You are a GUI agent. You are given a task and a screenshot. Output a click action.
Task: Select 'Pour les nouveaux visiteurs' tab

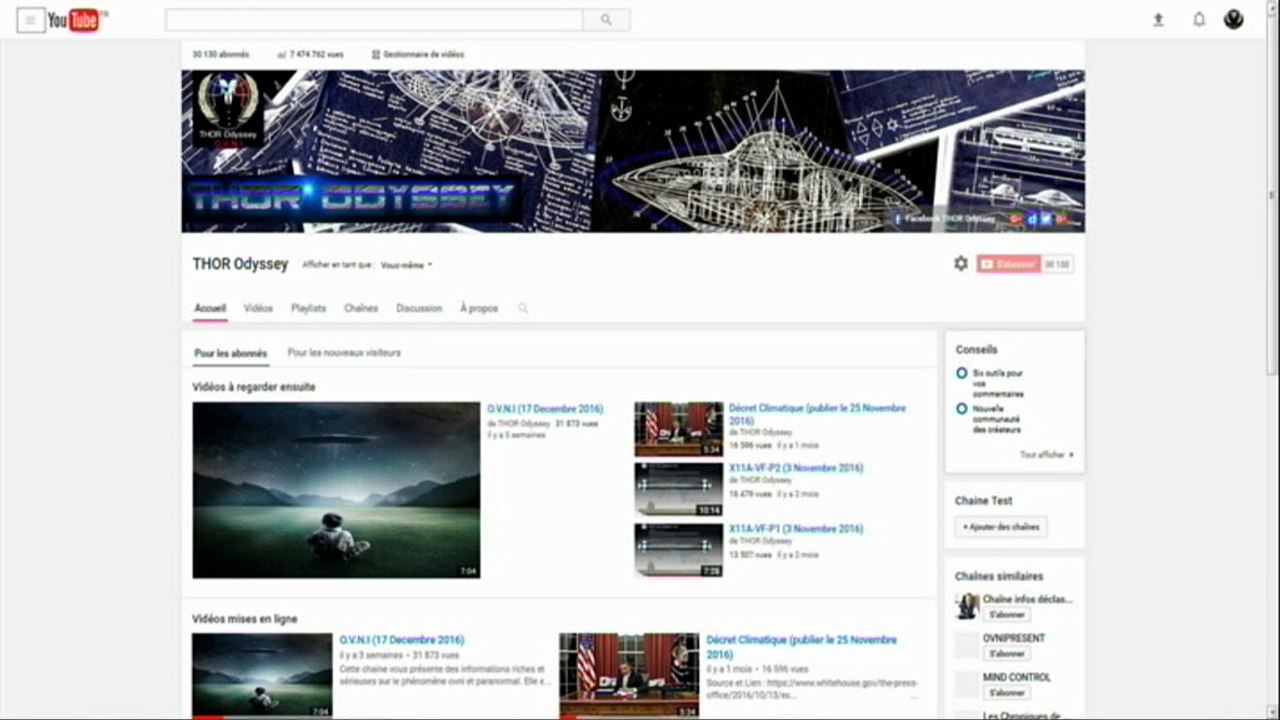344,353
